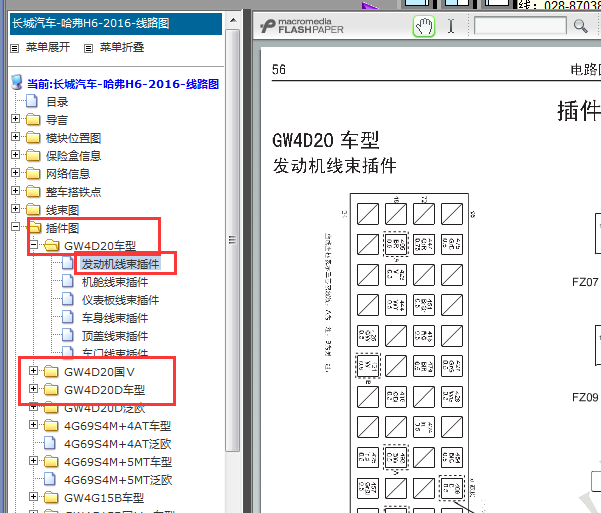Viewport: 601px width, 513px height.
Task: Click 菜单折叠 to collapse all menus
Action: pos(122,47)
